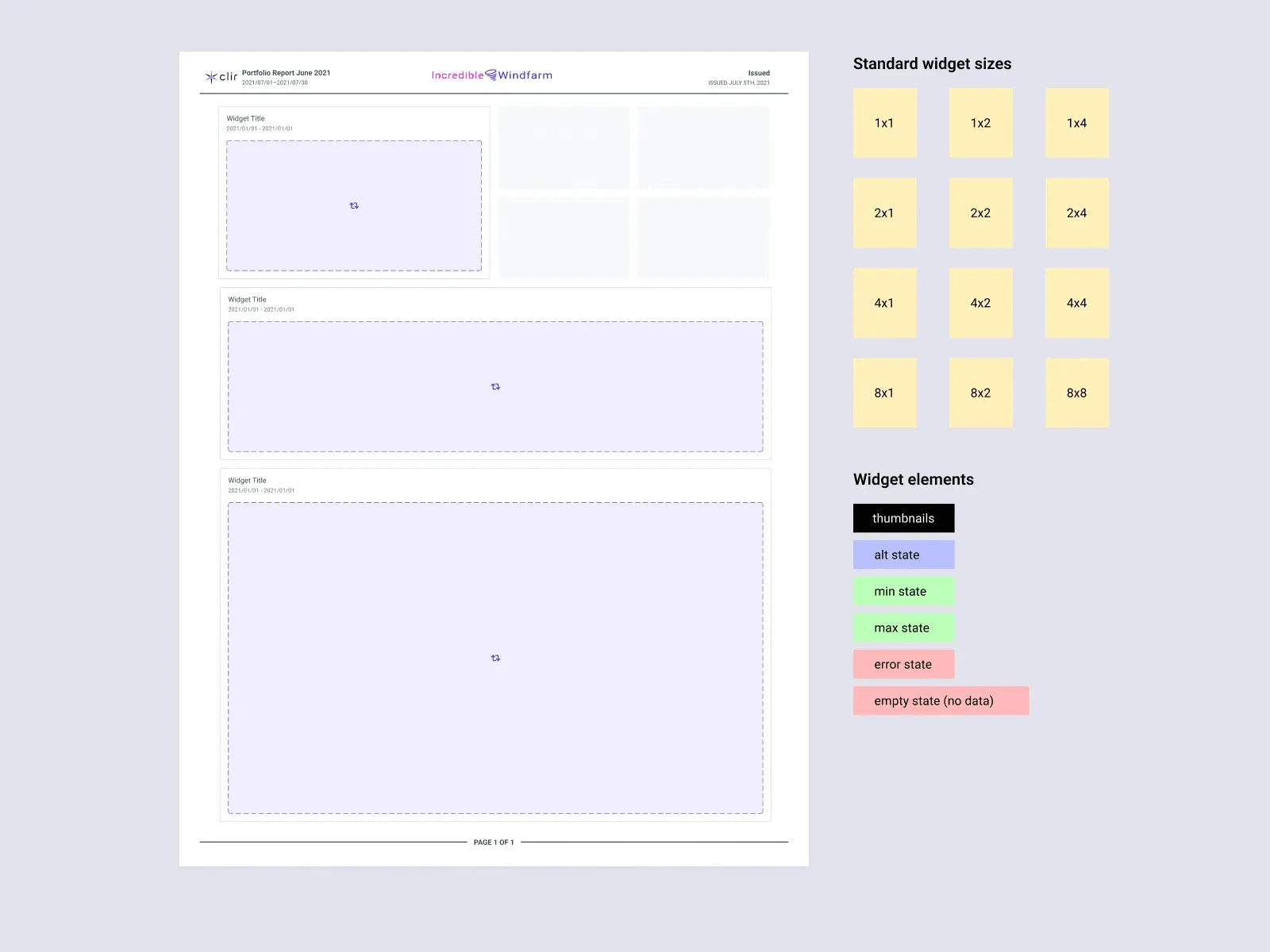The image size is (1270, 952).
Task: Click Widget Title of large bottom widget
Action: pos(247,481)
